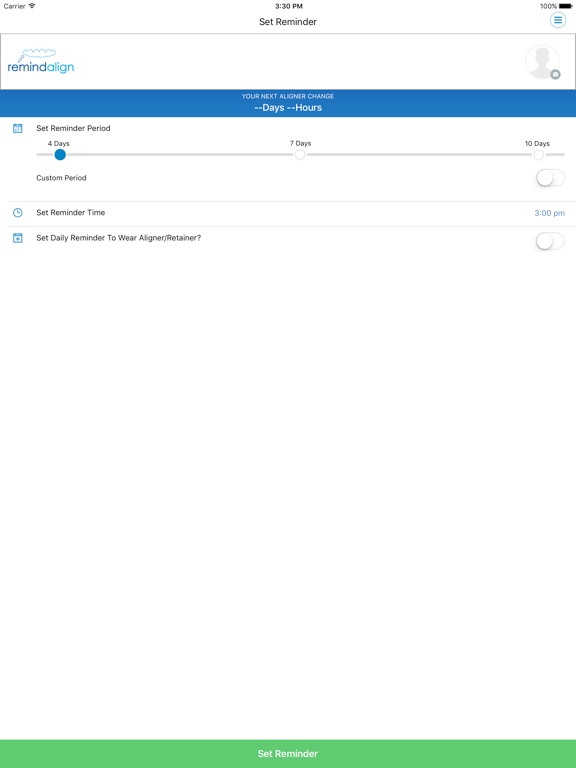
Task: Click the Wi-Fi icon in status bar
Action: point(32,6)
